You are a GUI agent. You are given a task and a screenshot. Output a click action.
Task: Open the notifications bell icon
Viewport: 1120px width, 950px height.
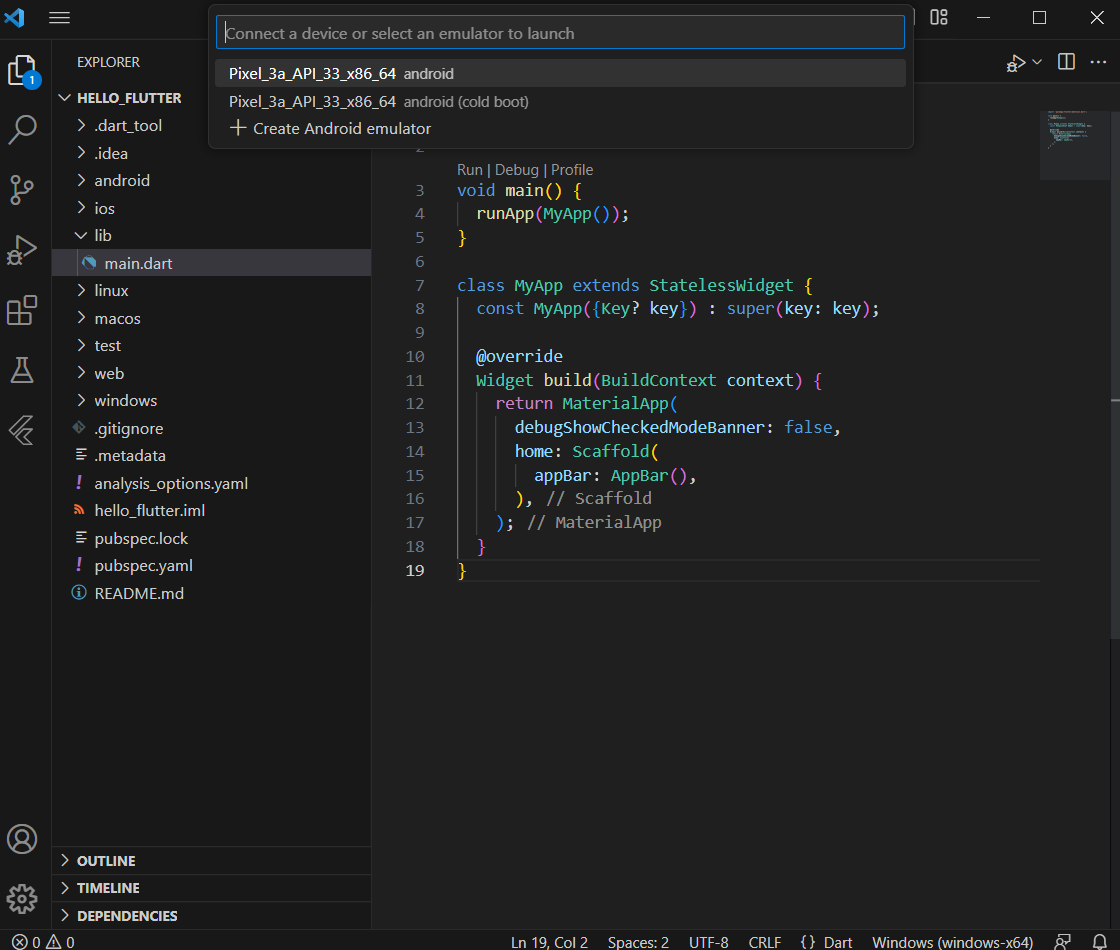(x=1100, y=941)
